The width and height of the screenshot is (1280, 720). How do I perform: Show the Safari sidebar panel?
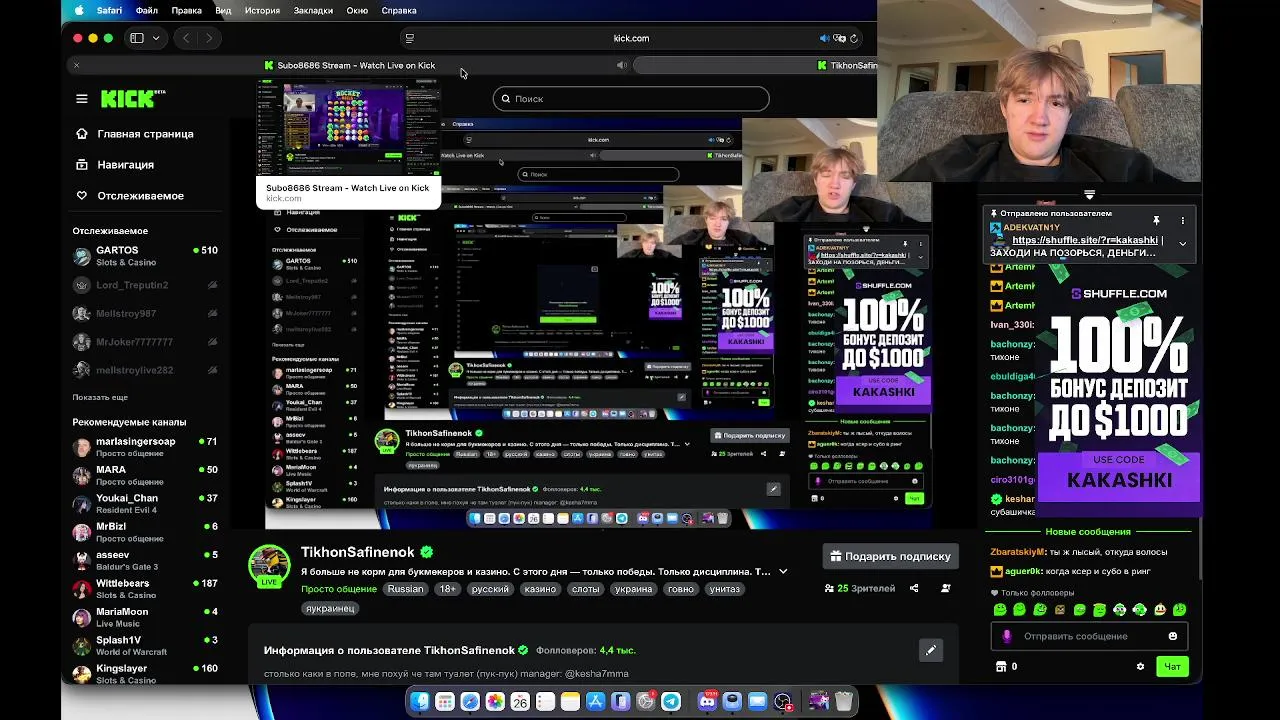tap(137, 38)
